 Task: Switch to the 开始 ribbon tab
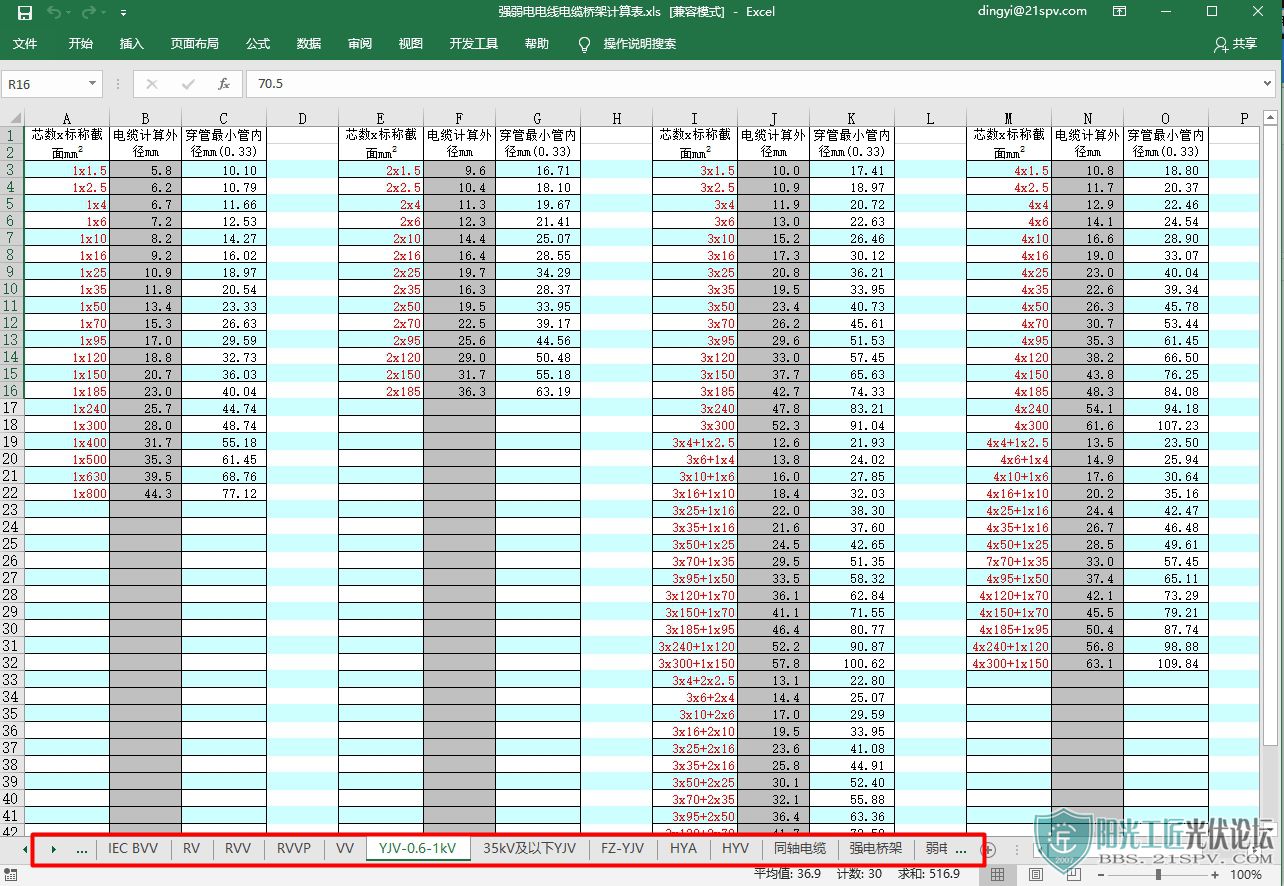click(81, 44)
